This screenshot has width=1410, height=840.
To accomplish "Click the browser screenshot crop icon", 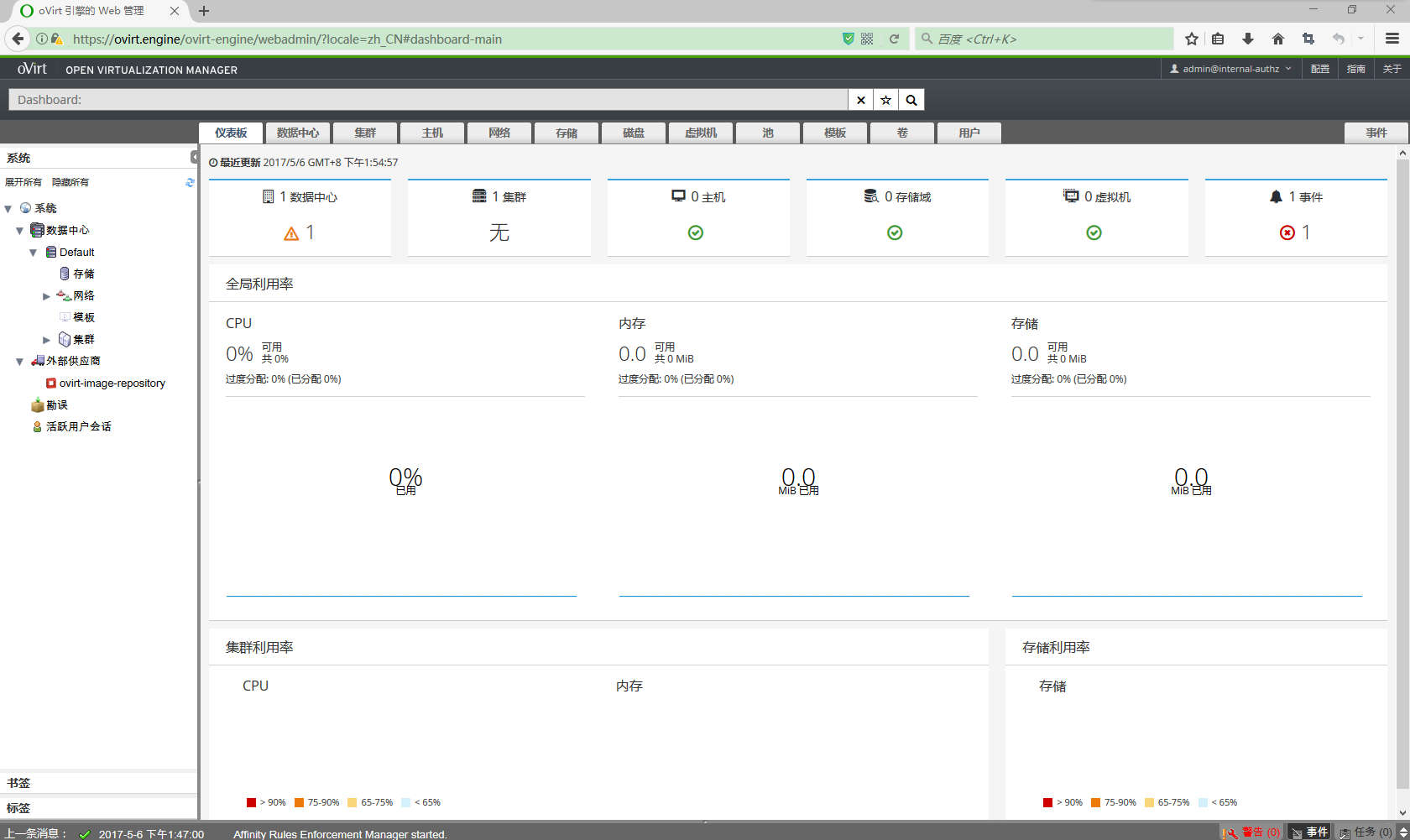I will pyautogui.click(x=1308, y=39).
